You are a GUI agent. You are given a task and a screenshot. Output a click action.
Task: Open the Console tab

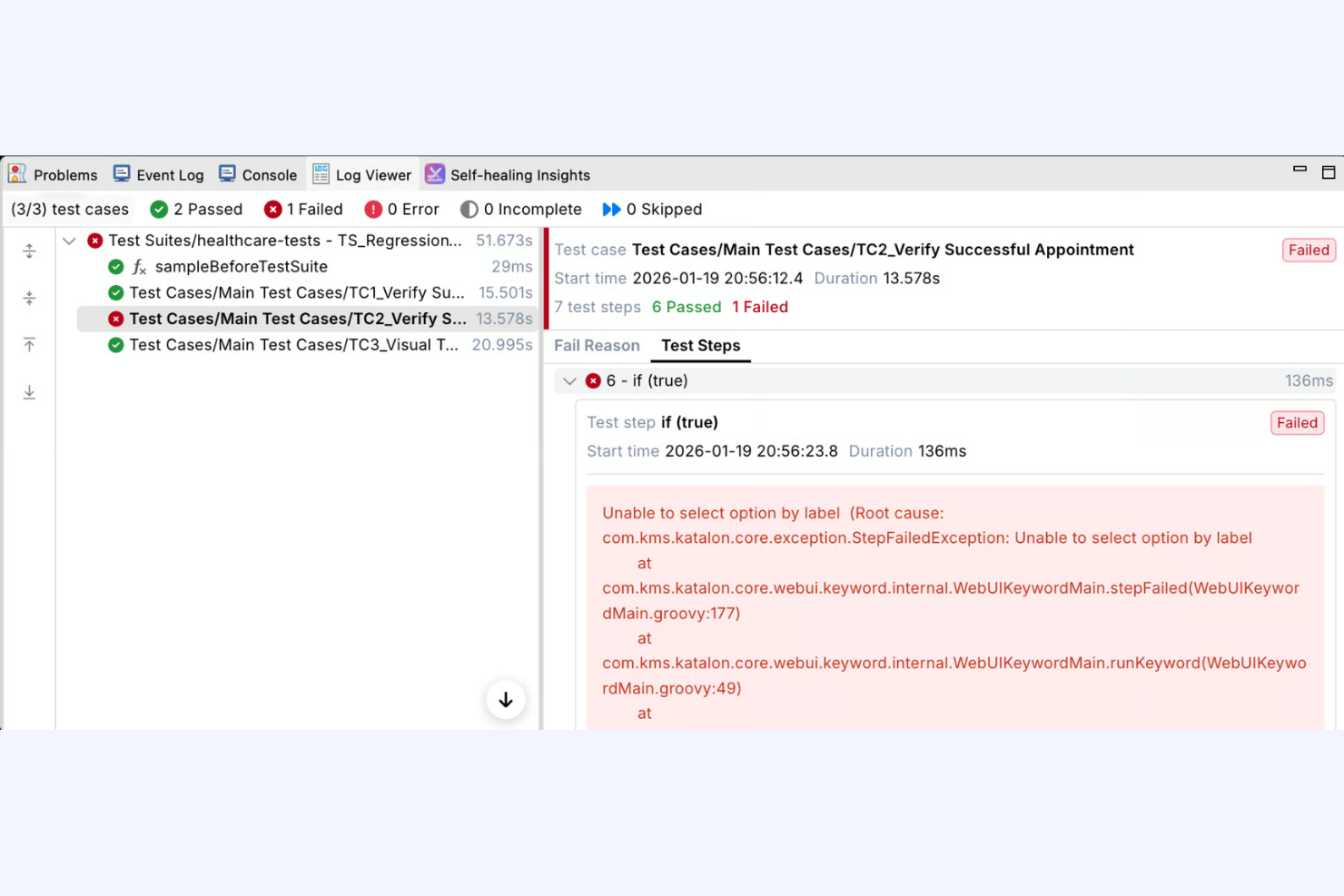click(x=258, y=175)
